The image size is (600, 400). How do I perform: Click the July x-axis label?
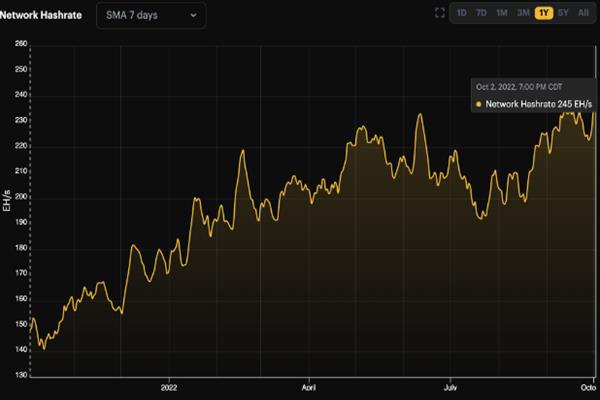point(450,388)
